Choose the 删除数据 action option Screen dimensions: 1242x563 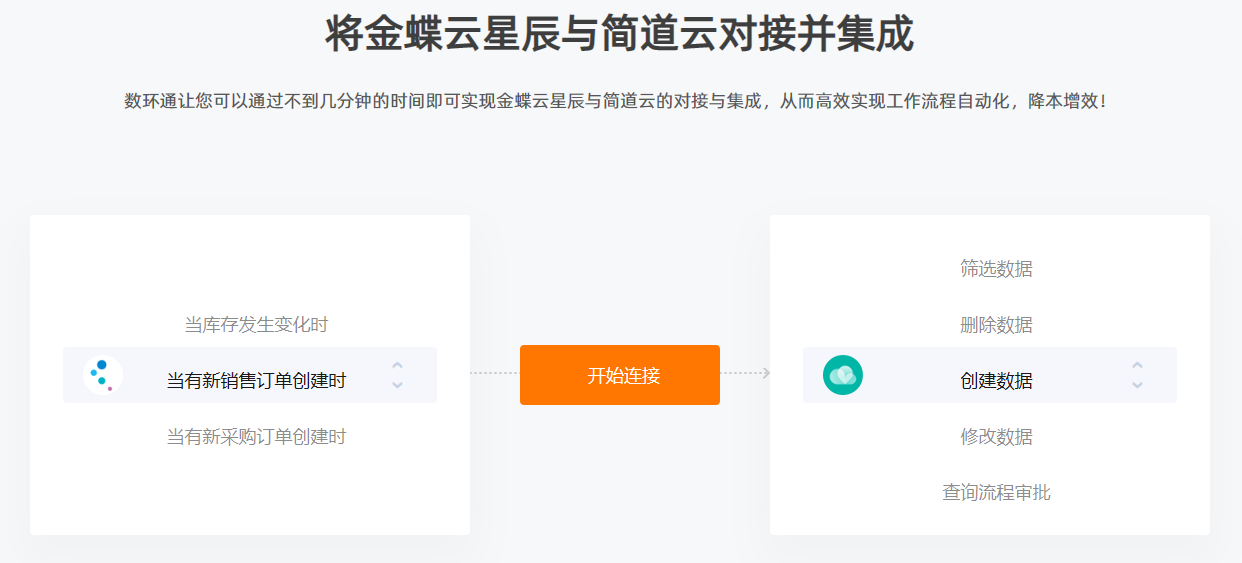coord(996,325)
